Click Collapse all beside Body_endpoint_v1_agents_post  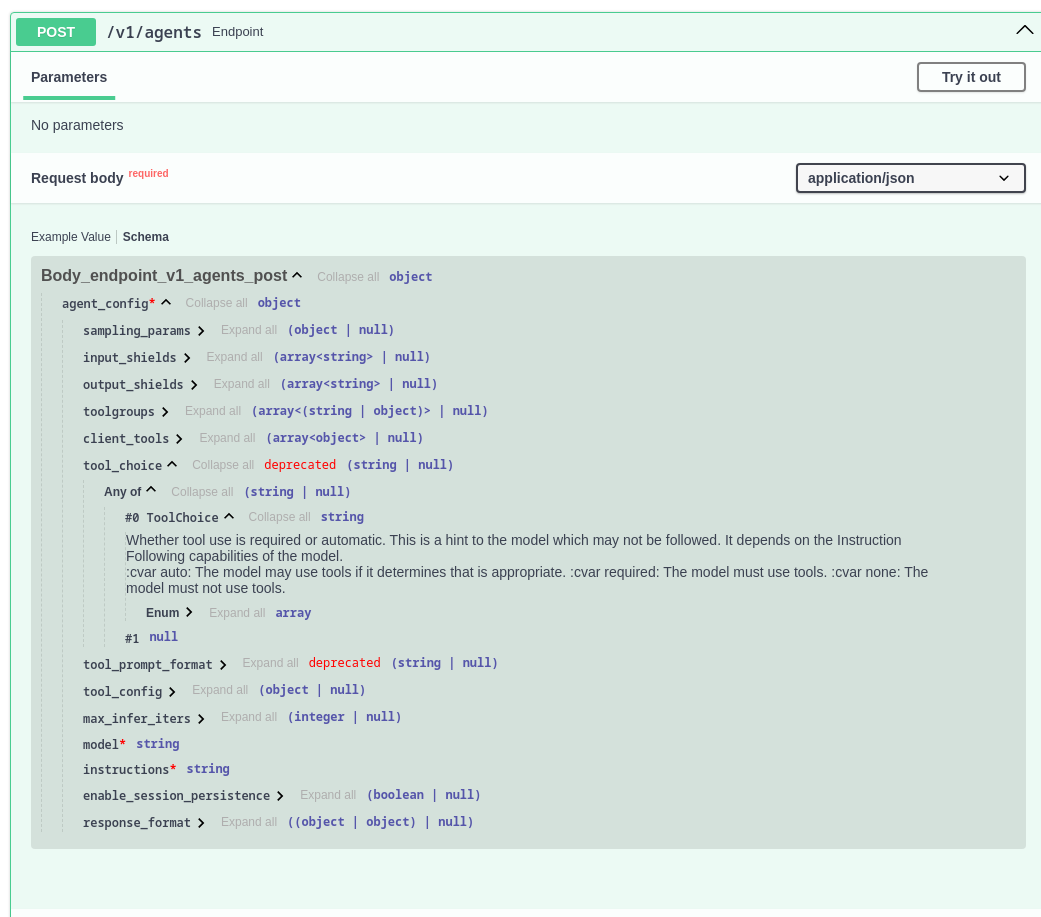tap(348, 277)
